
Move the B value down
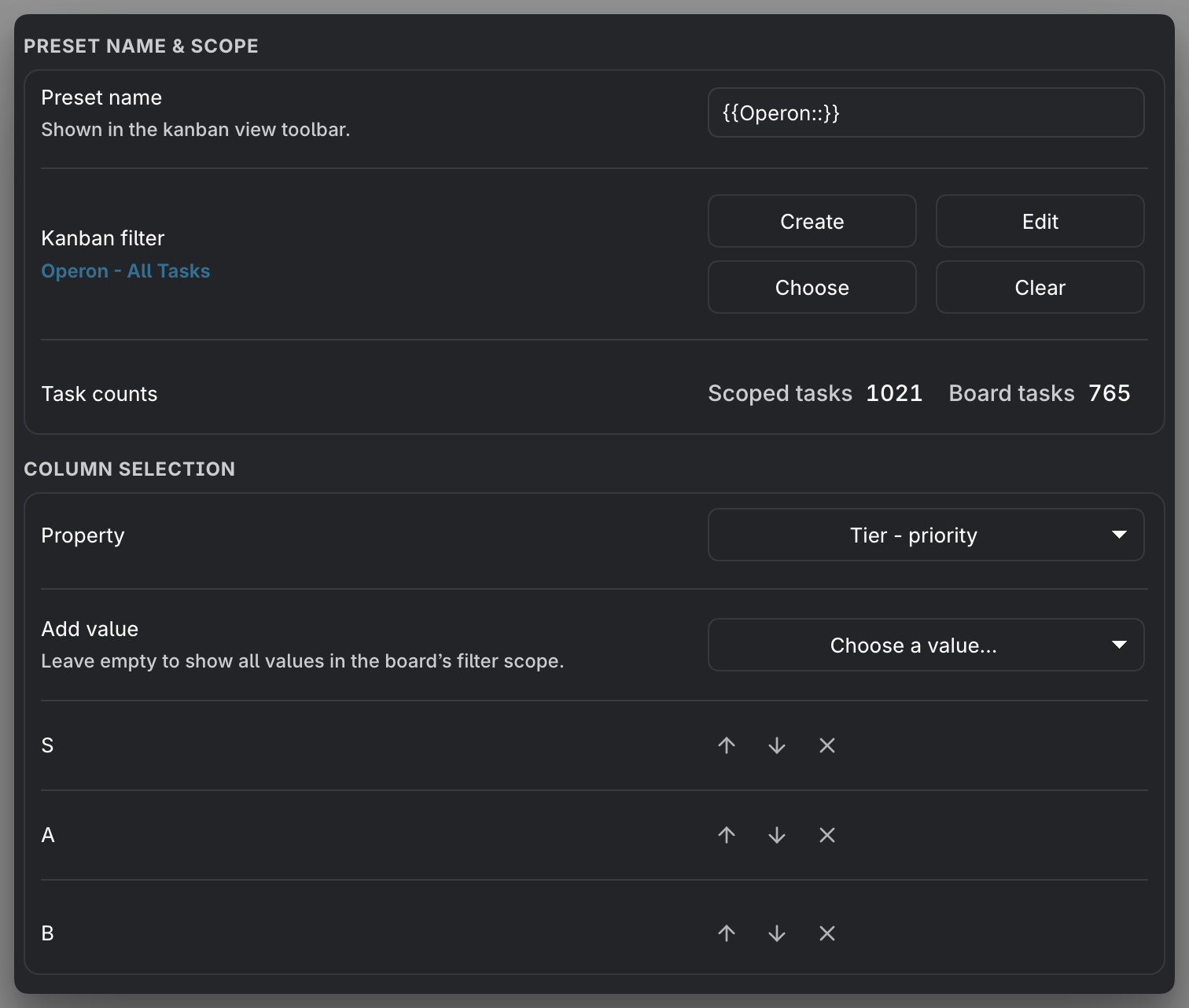pos(777,933)
